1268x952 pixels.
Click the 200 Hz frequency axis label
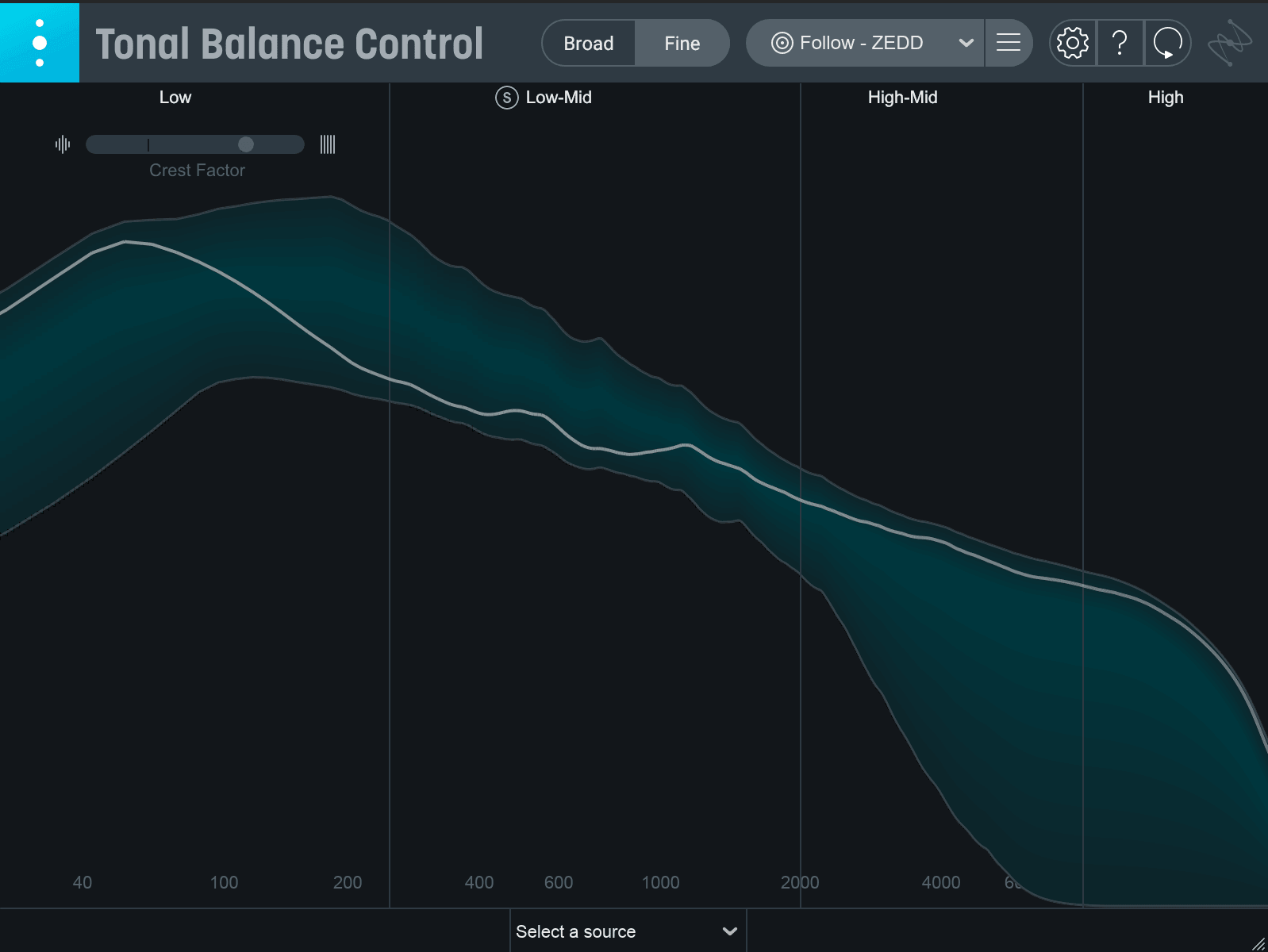point(348,882)
